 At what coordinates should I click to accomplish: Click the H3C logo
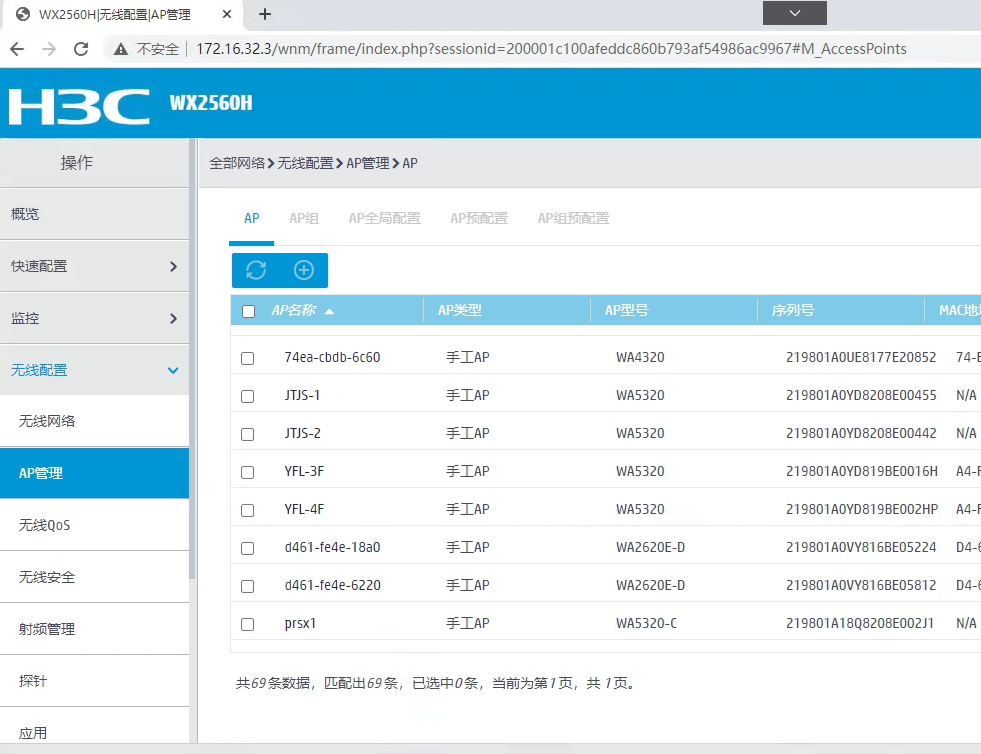pos(78,103)
